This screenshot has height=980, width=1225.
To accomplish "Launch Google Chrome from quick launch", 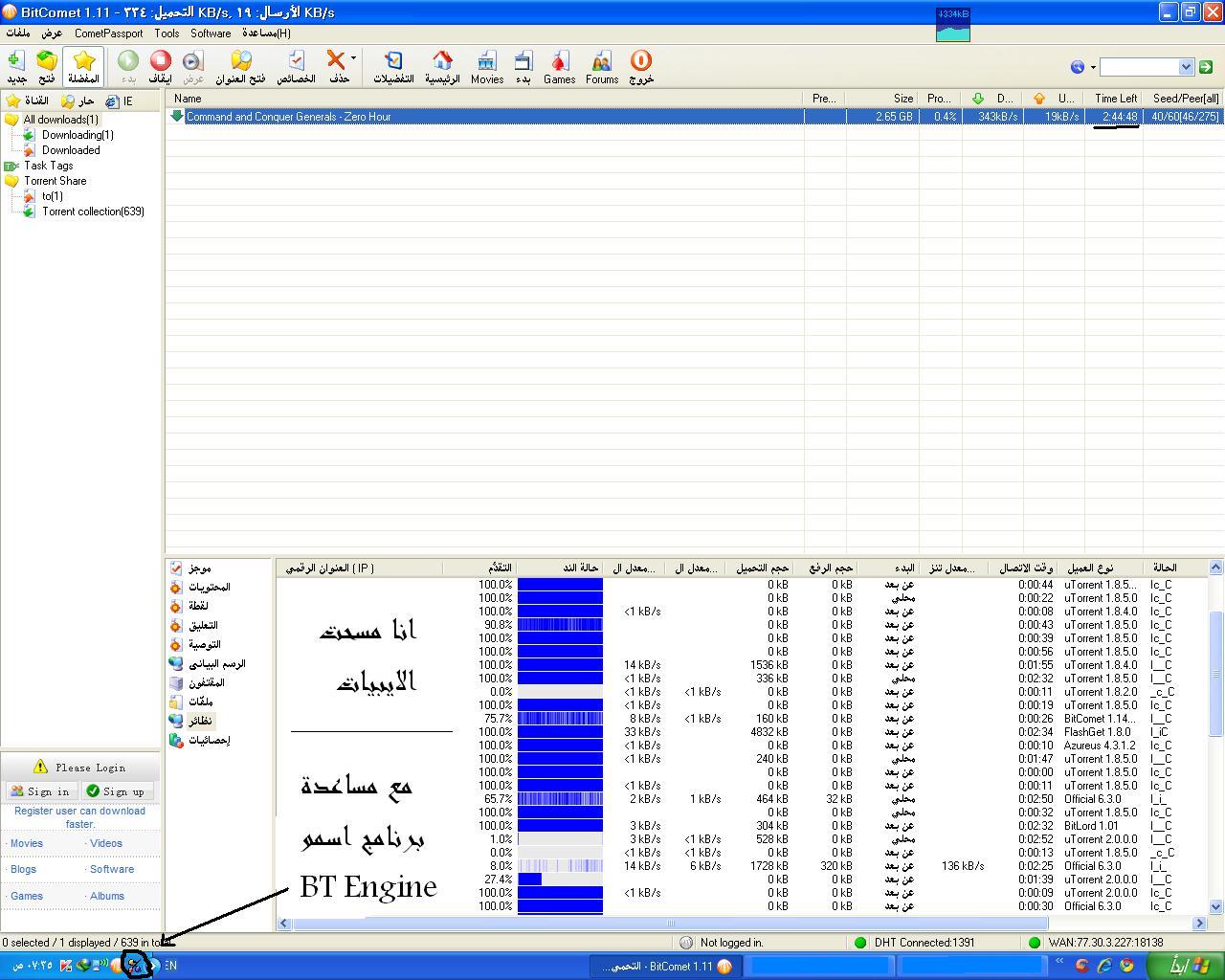I will [1126, 966].
